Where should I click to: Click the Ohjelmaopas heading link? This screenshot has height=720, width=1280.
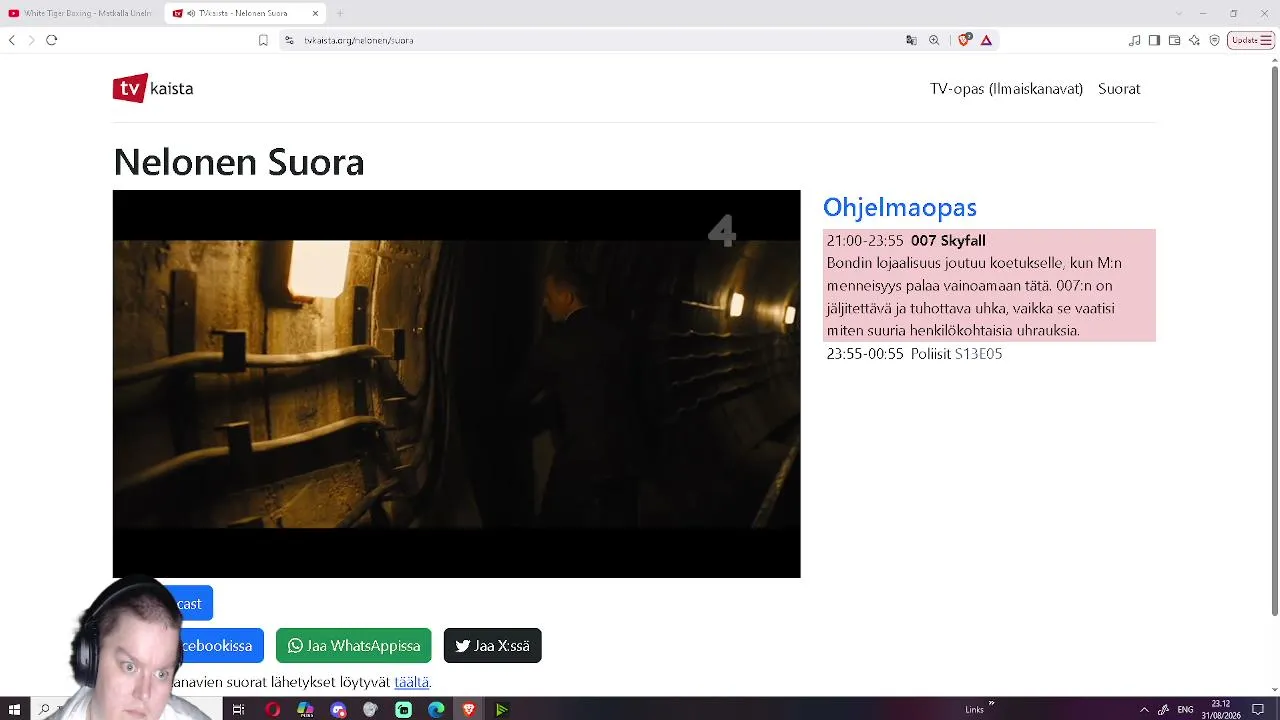click(900, 207)
